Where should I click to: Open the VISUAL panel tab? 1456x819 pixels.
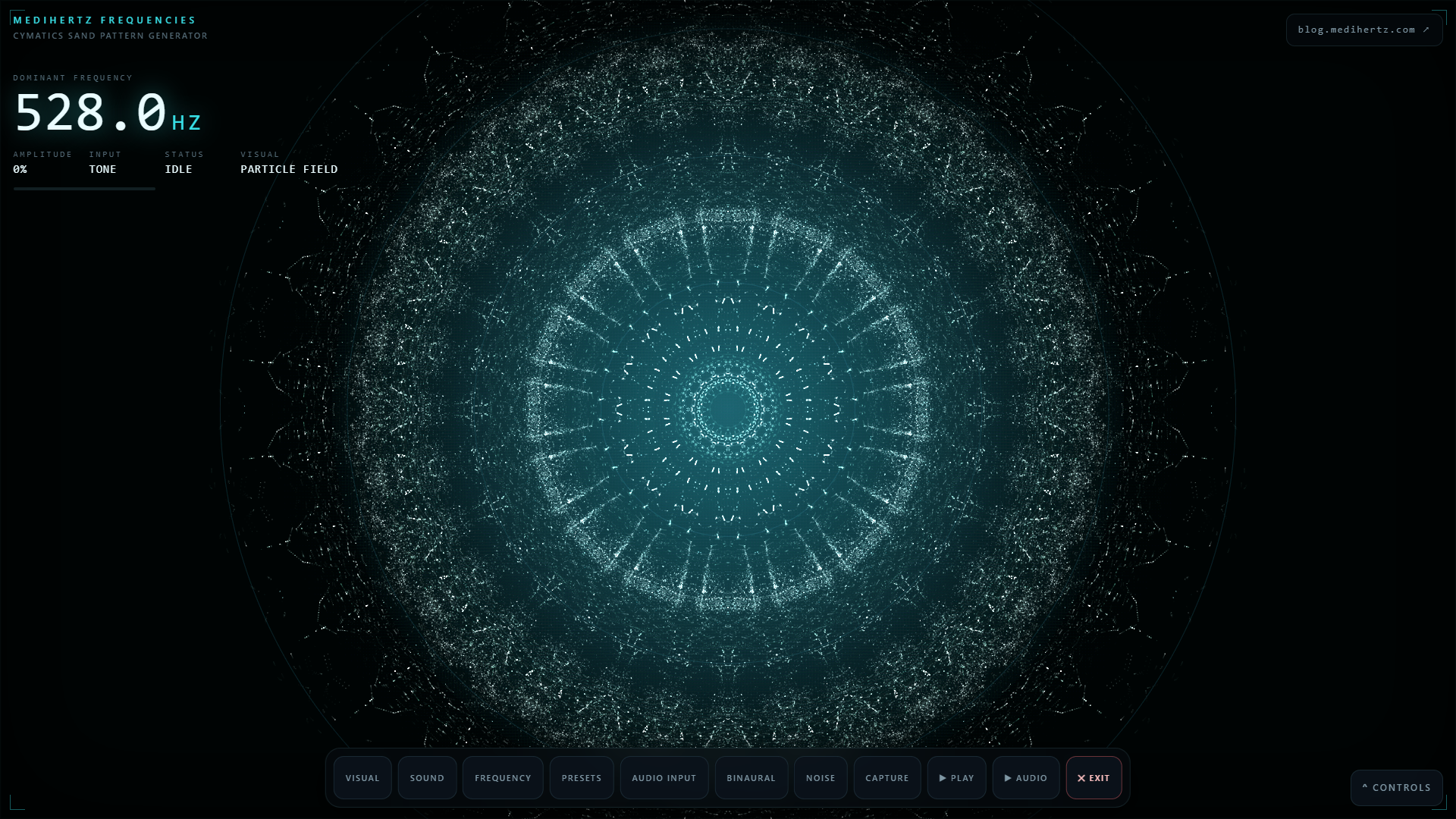click(x=362, y=777)
